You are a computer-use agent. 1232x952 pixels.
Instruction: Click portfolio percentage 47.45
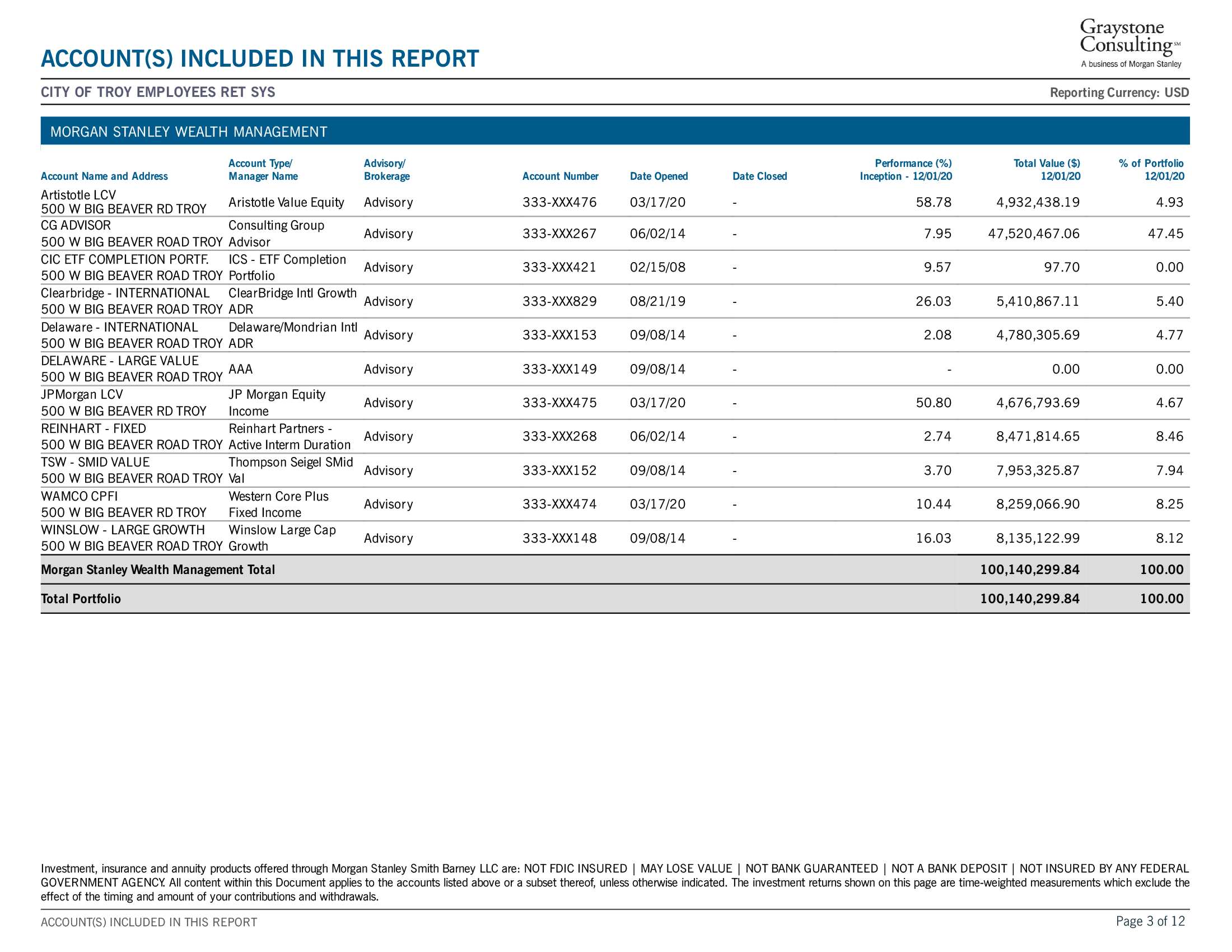(x=1165, y=234)
